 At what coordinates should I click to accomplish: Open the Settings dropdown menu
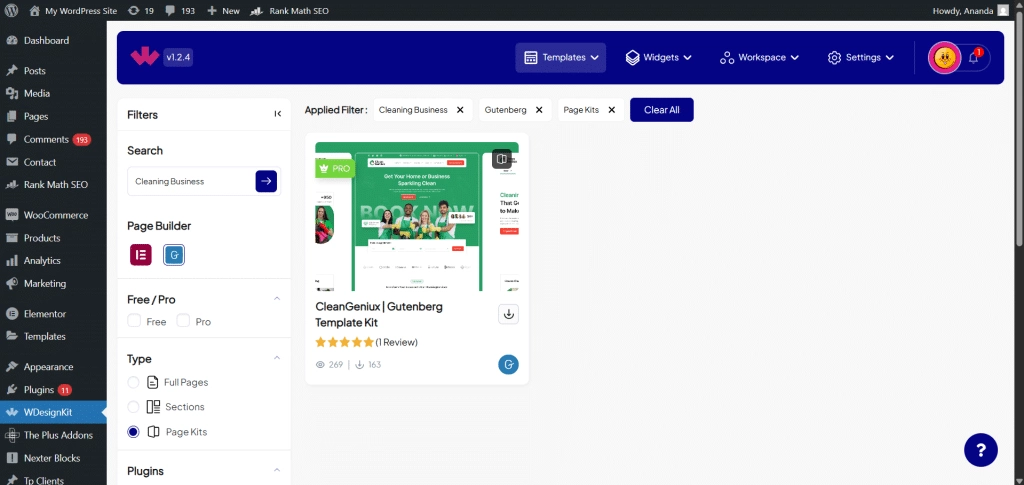coord(863,57)
